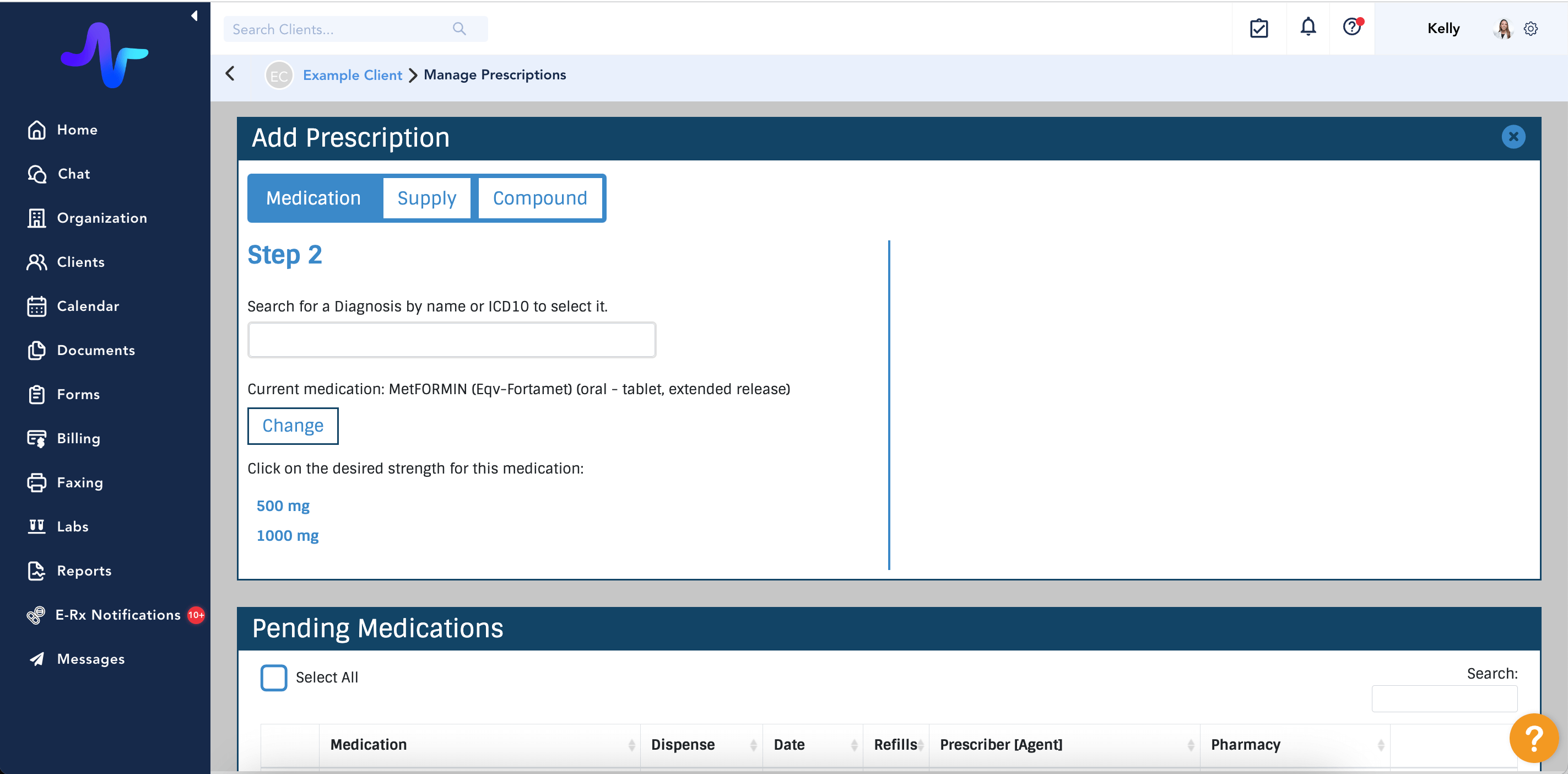Open the Home section in the sidebar
Viewport: 1568px width, 774px height.
coord(77,130)
